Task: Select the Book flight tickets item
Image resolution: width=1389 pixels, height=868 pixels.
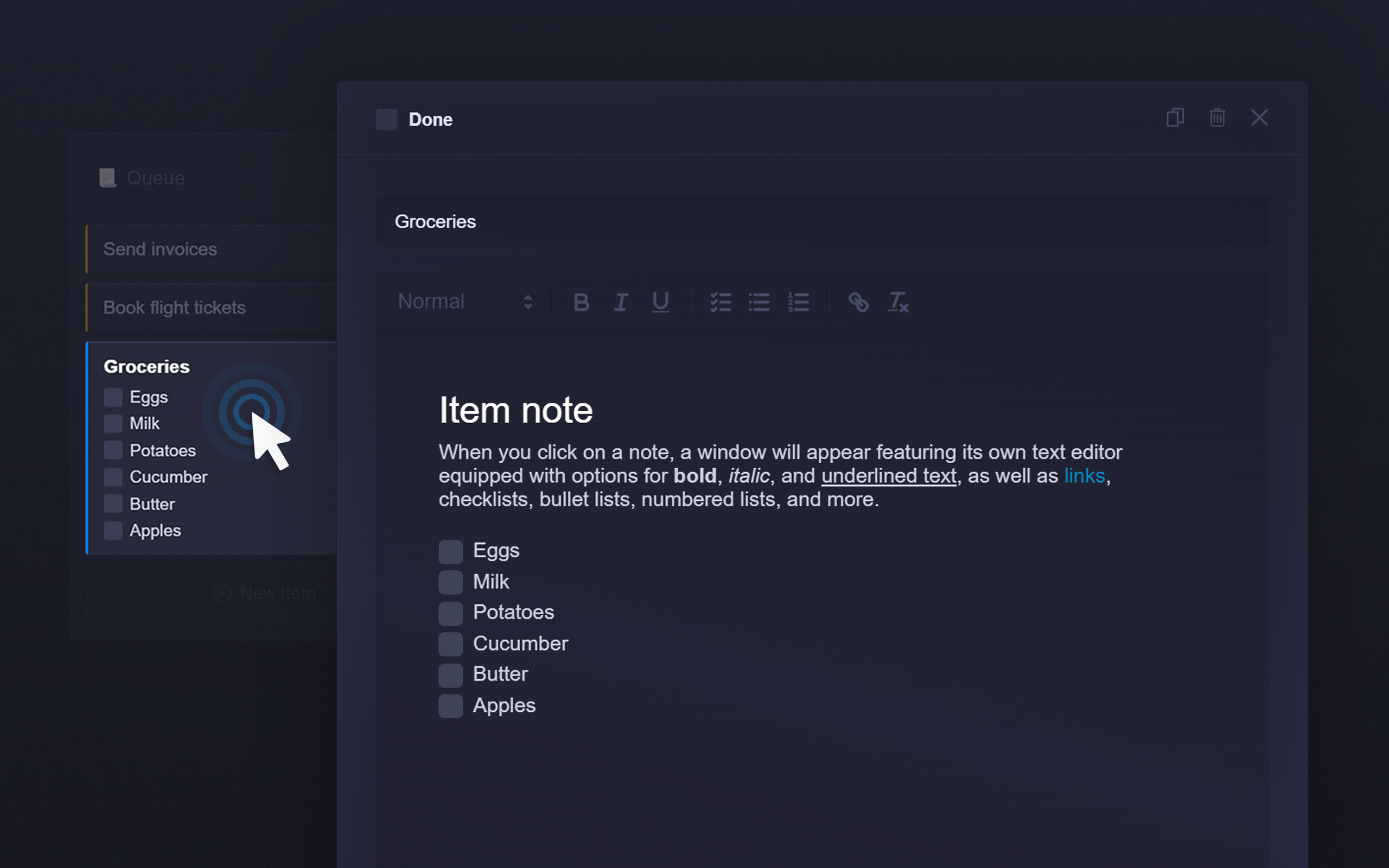Action: [174, 307]
